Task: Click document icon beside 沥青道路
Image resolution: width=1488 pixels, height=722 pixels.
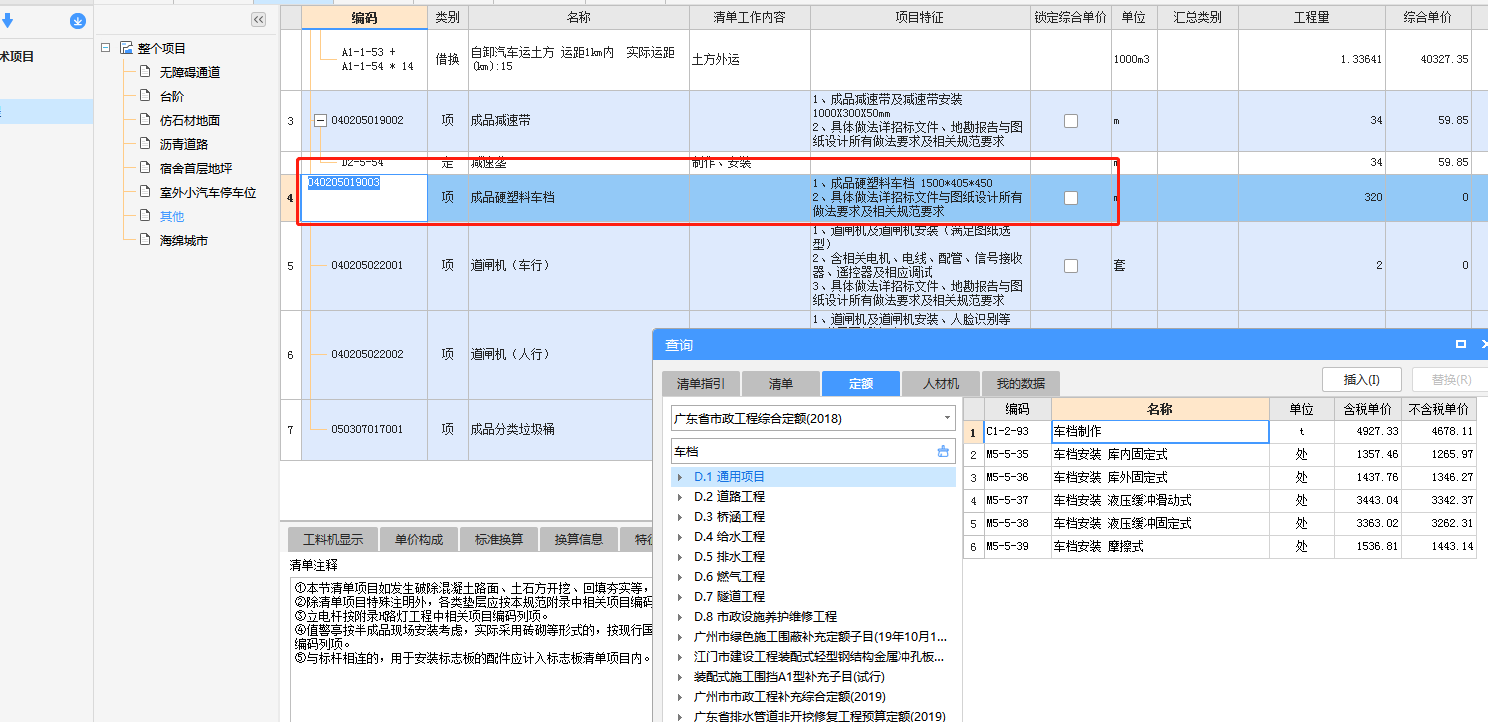Action: (145, 144)
